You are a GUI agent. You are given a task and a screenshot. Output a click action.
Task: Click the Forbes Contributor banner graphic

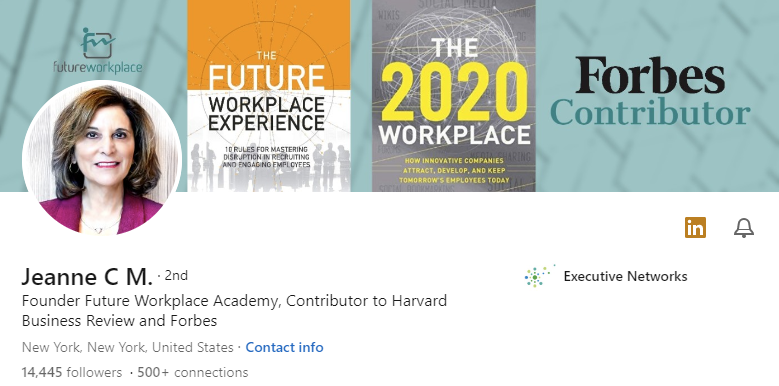point(650,91)
